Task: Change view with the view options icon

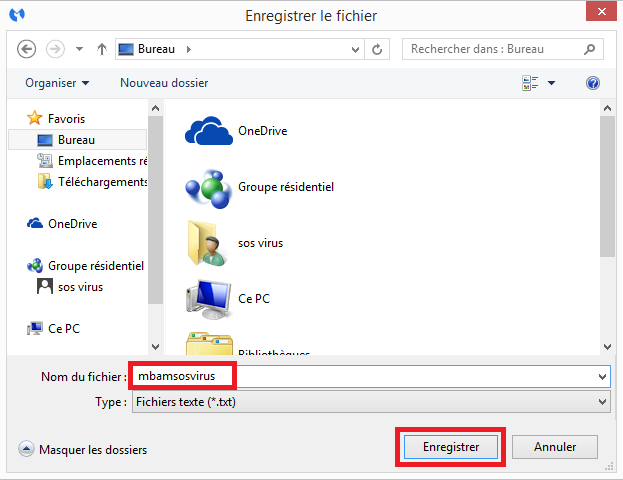Action: [x=530, y=83]
